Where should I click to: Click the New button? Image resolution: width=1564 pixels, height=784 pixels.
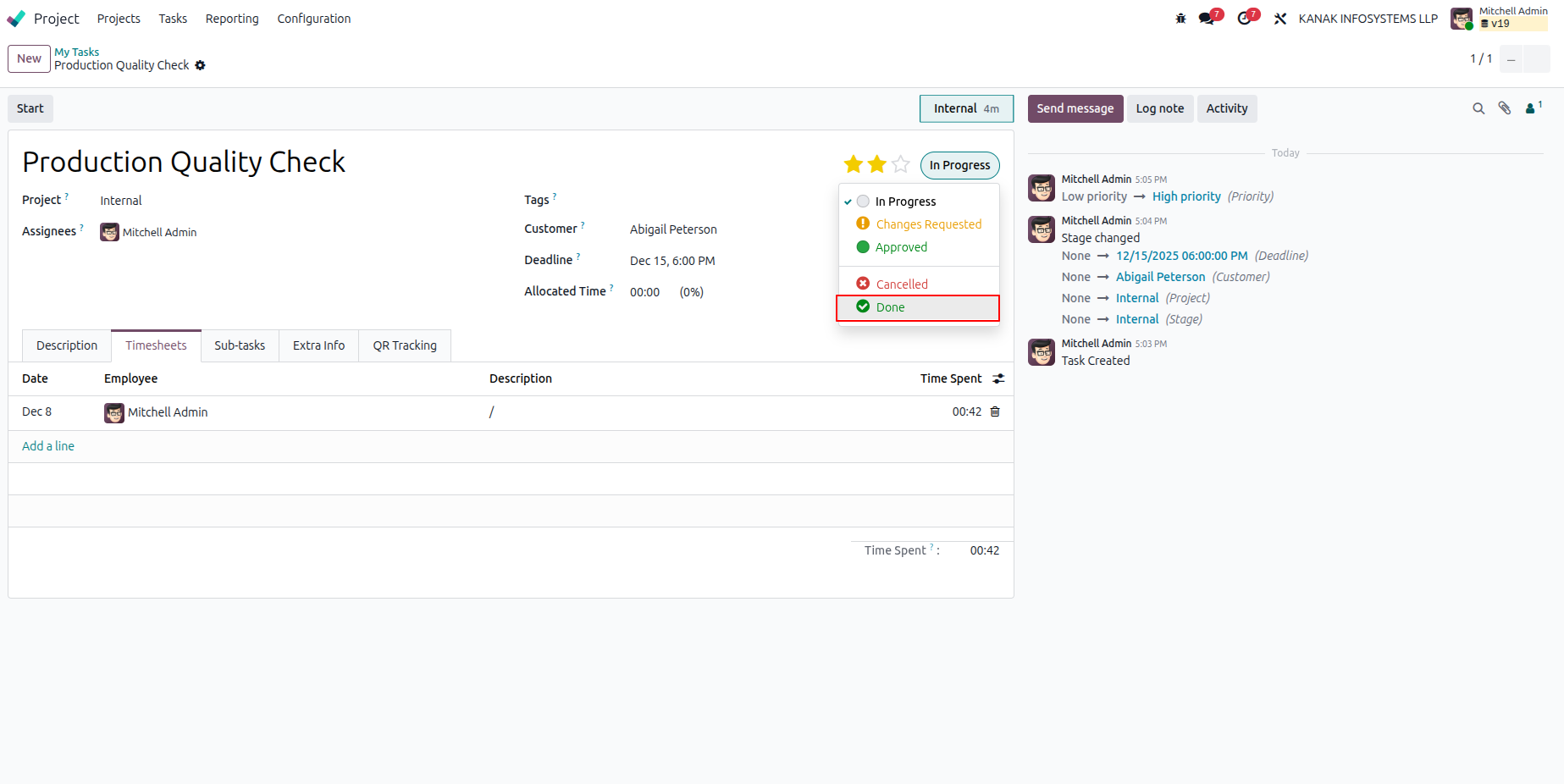29,58
